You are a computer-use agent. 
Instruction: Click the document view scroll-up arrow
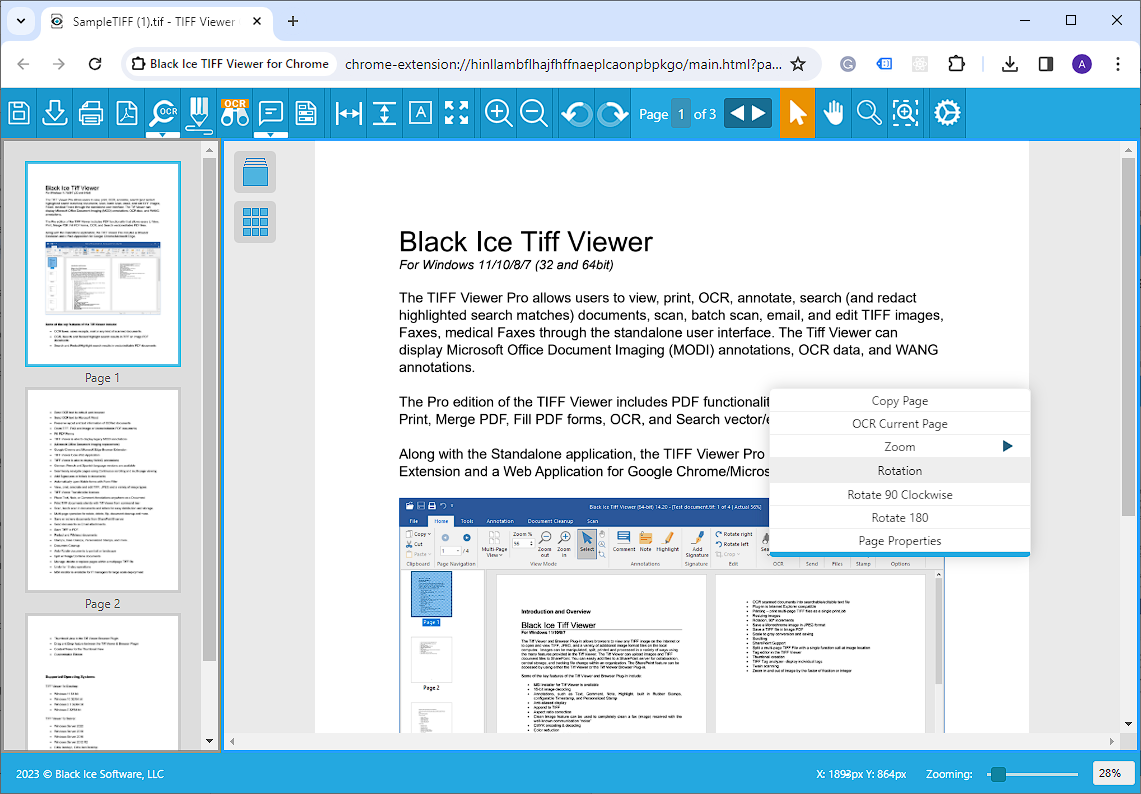click(x=1128, y=151)
